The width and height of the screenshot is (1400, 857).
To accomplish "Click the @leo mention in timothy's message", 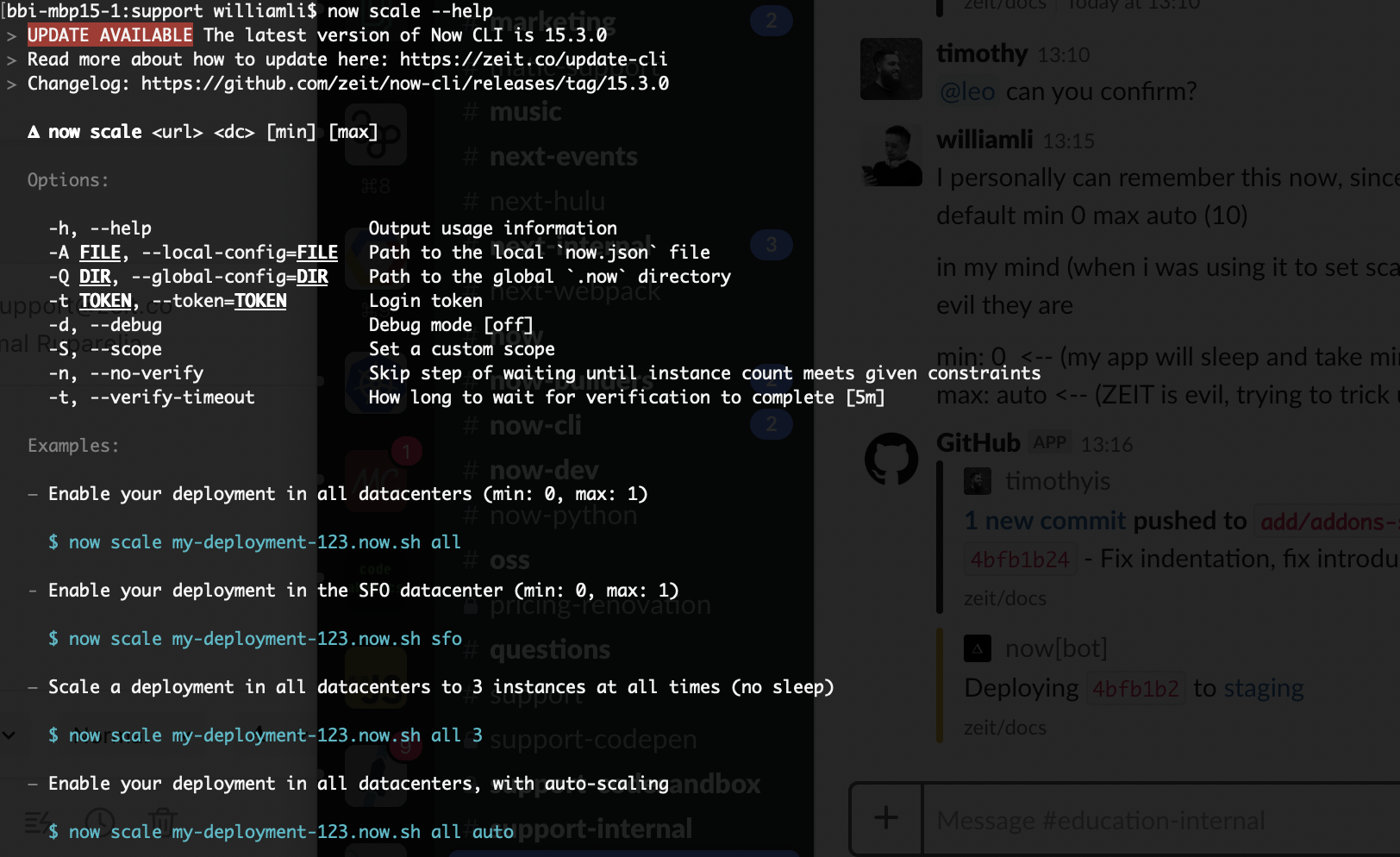I will coord(966,91).
